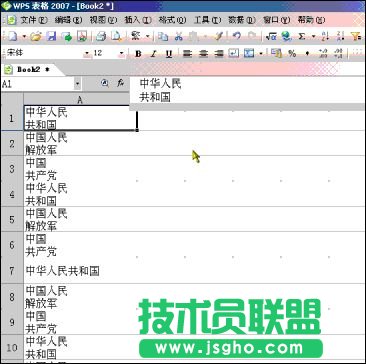
Task: Click the document icon beside 文件 menu
Action: [12, 20]
